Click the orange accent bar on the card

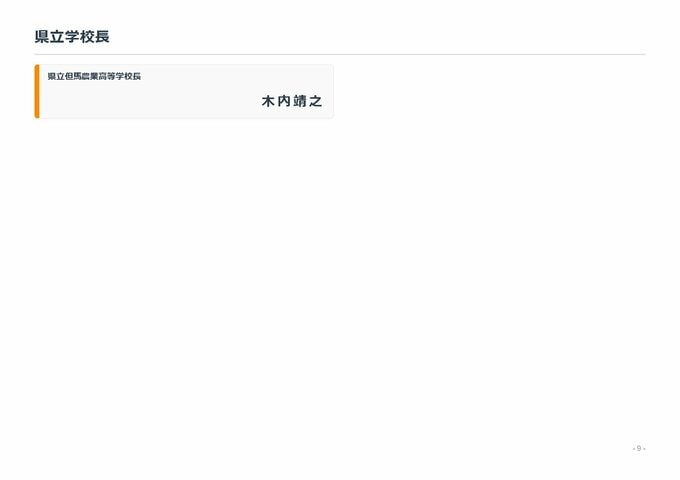37,91
